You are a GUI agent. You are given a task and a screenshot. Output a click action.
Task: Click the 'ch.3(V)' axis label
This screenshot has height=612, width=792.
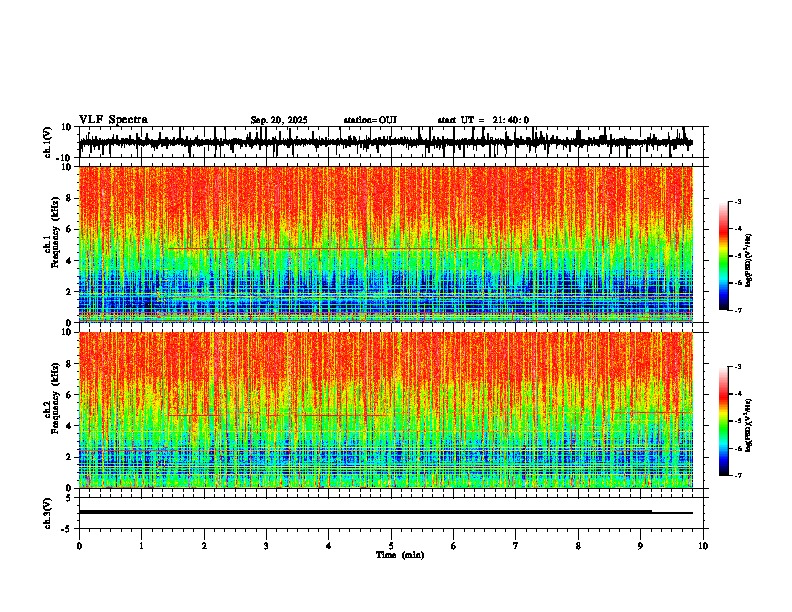pos(47,513)
